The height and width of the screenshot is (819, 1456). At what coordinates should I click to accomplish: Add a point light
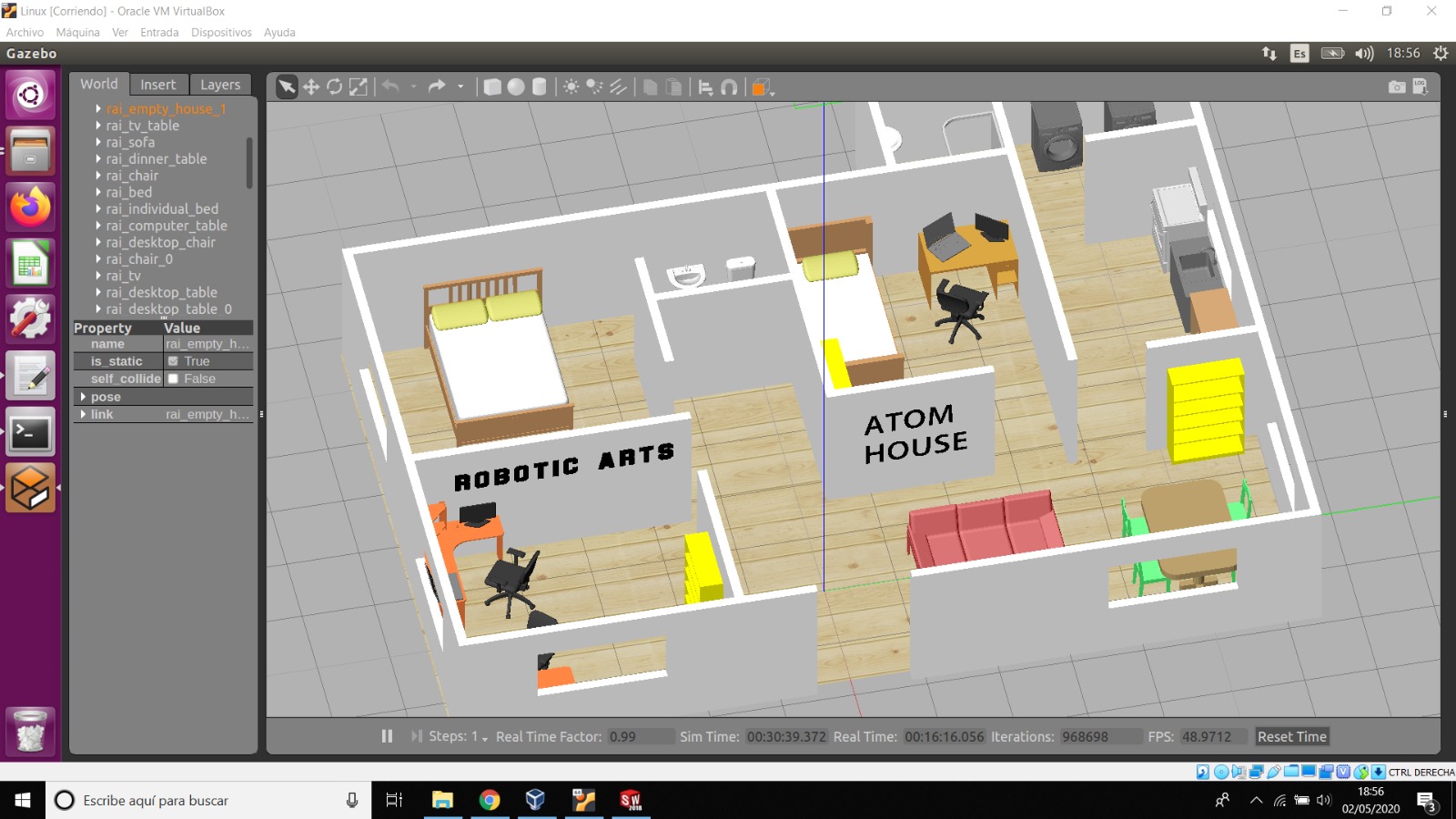point(571,87)
